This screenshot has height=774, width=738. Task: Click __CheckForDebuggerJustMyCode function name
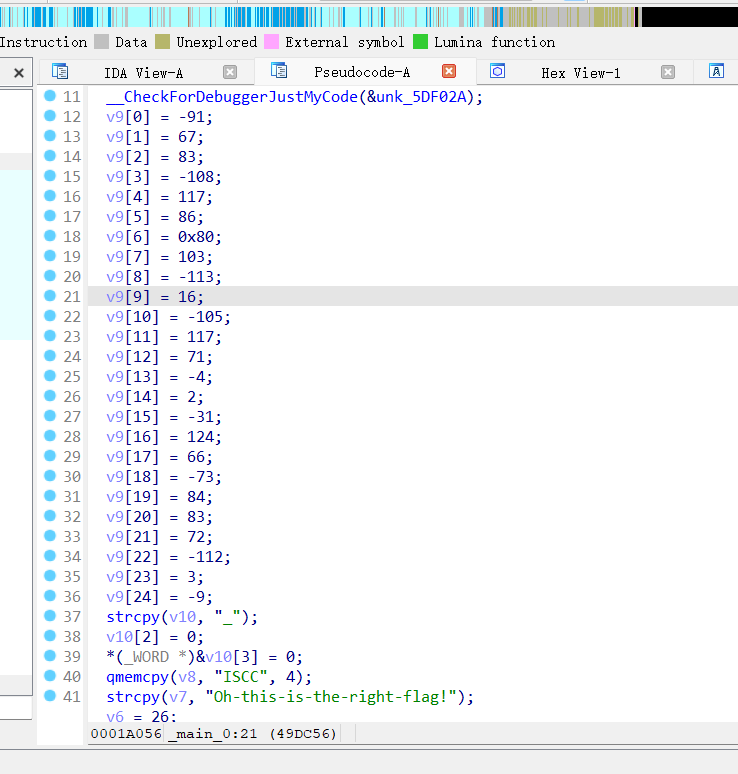232,97
